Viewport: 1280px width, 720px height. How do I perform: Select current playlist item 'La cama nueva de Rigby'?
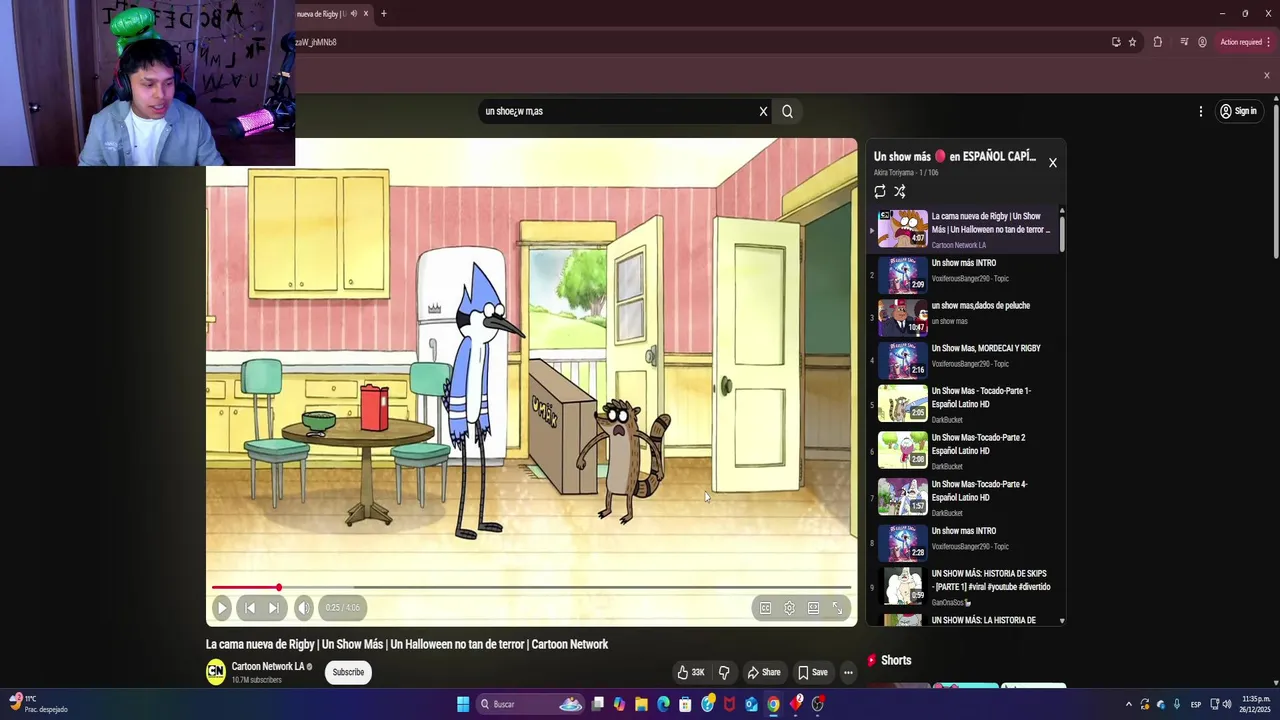tap(964, 229)
